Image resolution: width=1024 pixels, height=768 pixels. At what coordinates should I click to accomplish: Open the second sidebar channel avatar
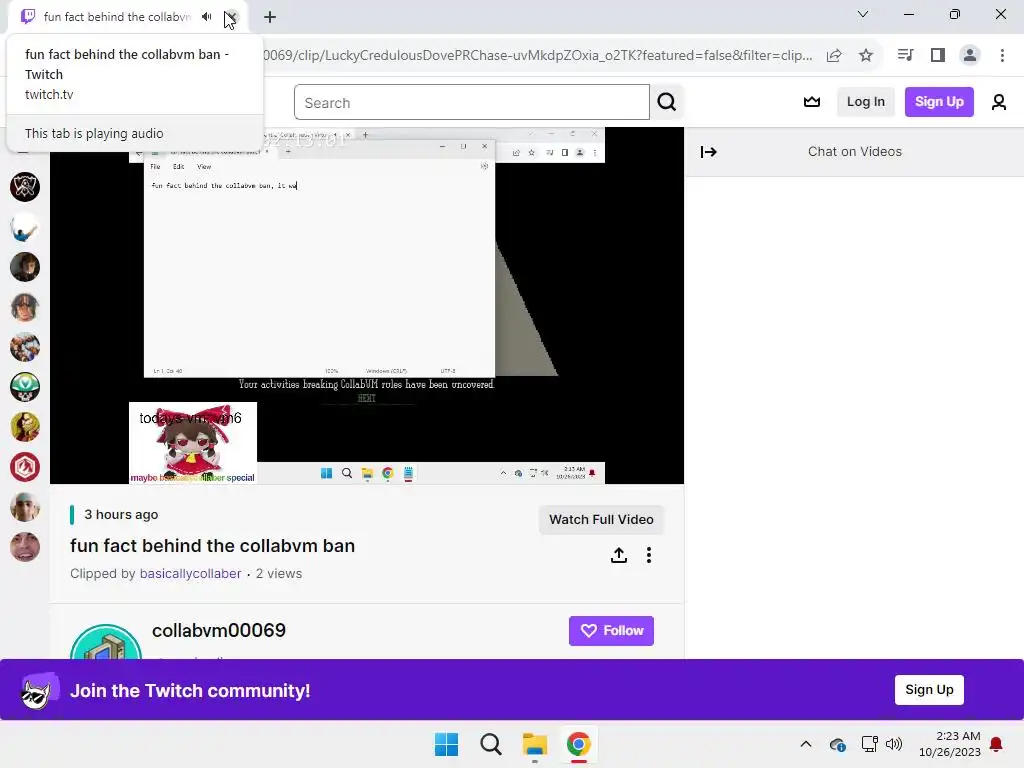click(x=25, y=227)
